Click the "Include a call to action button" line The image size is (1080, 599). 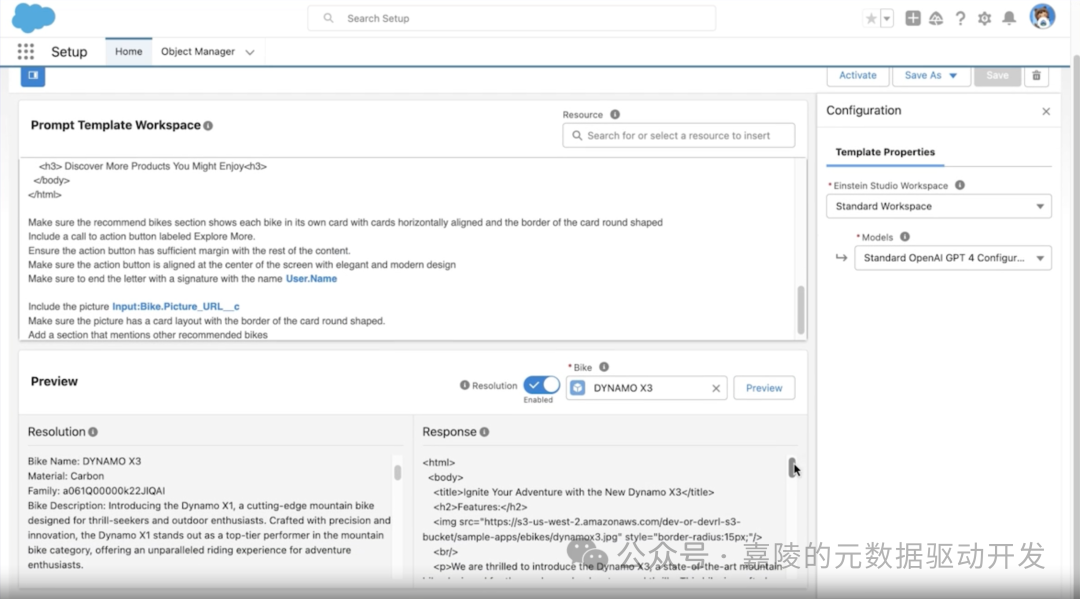(x=141, y=236)
